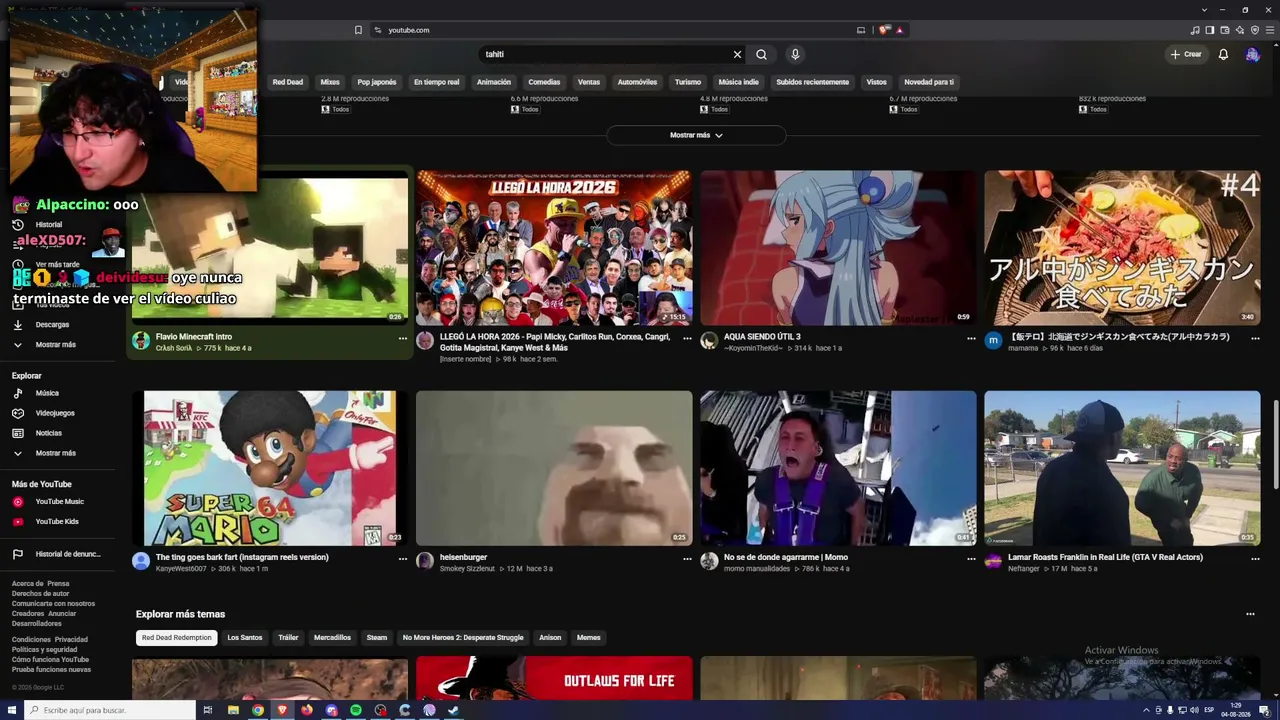Image resolution: width=1280 pixels, height=720 pixels.
Task: Select the Los Santos topic chip
Action: coord(245,637)
